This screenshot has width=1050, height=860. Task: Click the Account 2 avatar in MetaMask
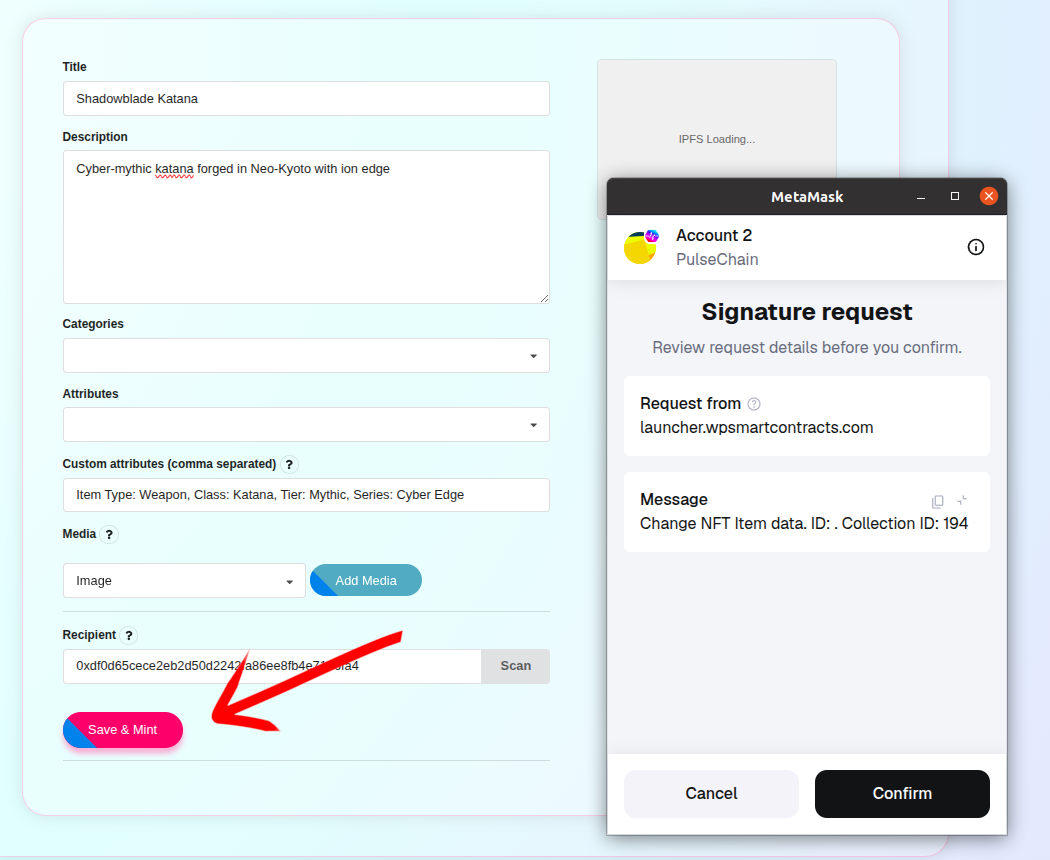coord(640,247)
